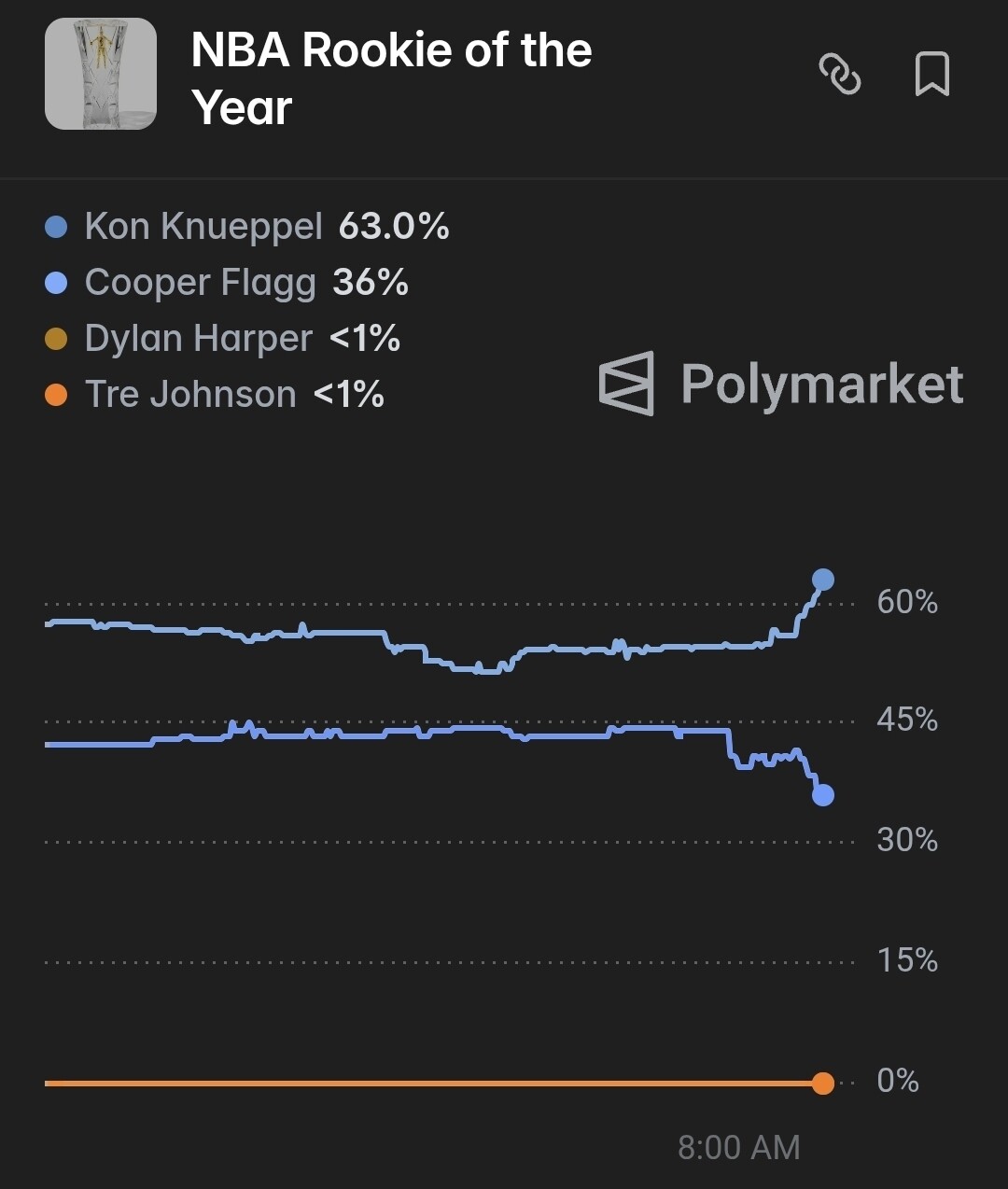The height and width of the screenshot is (1189, 1008).
Task: Tap the trophy thumbnail image
Action: click(x=101, y=74)
